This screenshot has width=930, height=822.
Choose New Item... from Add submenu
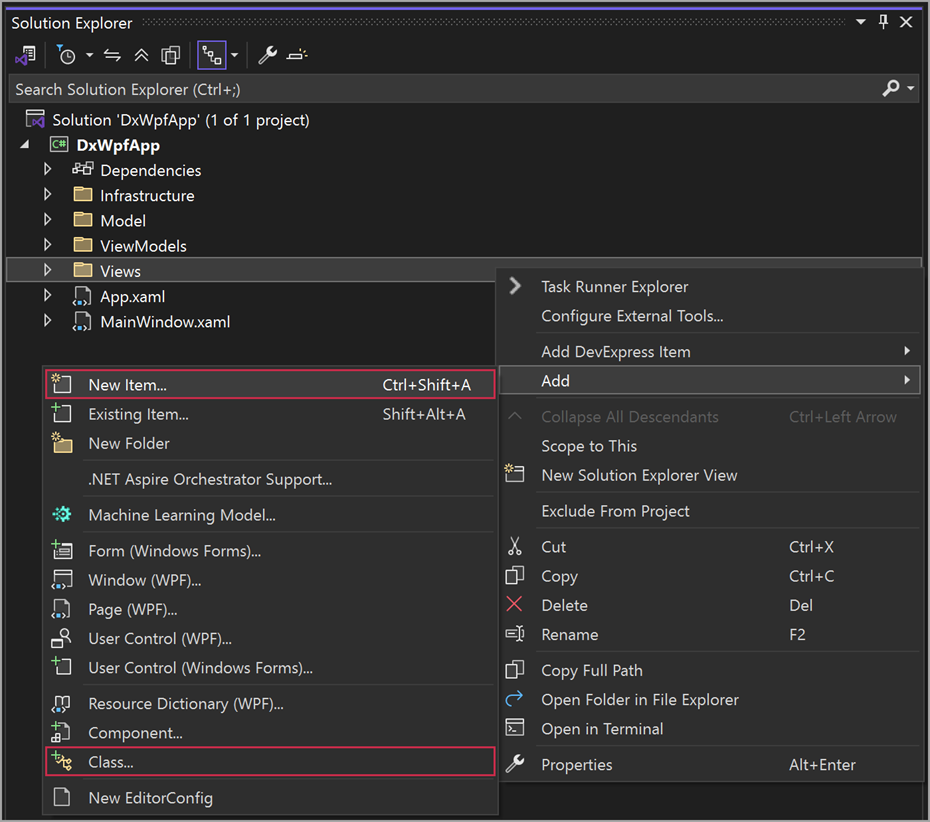click(x=270, y=385)
